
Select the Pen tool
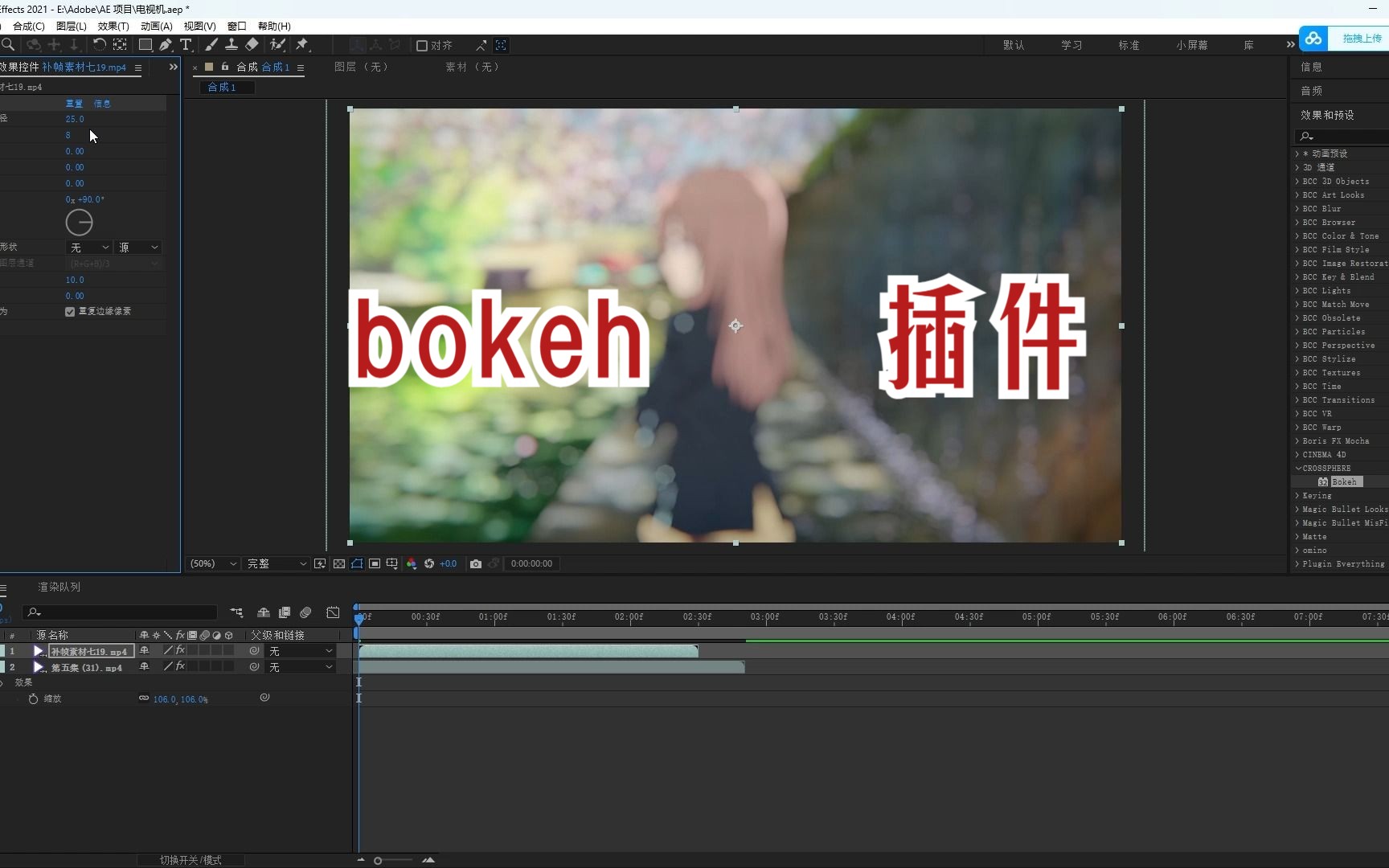pos(166,45)
